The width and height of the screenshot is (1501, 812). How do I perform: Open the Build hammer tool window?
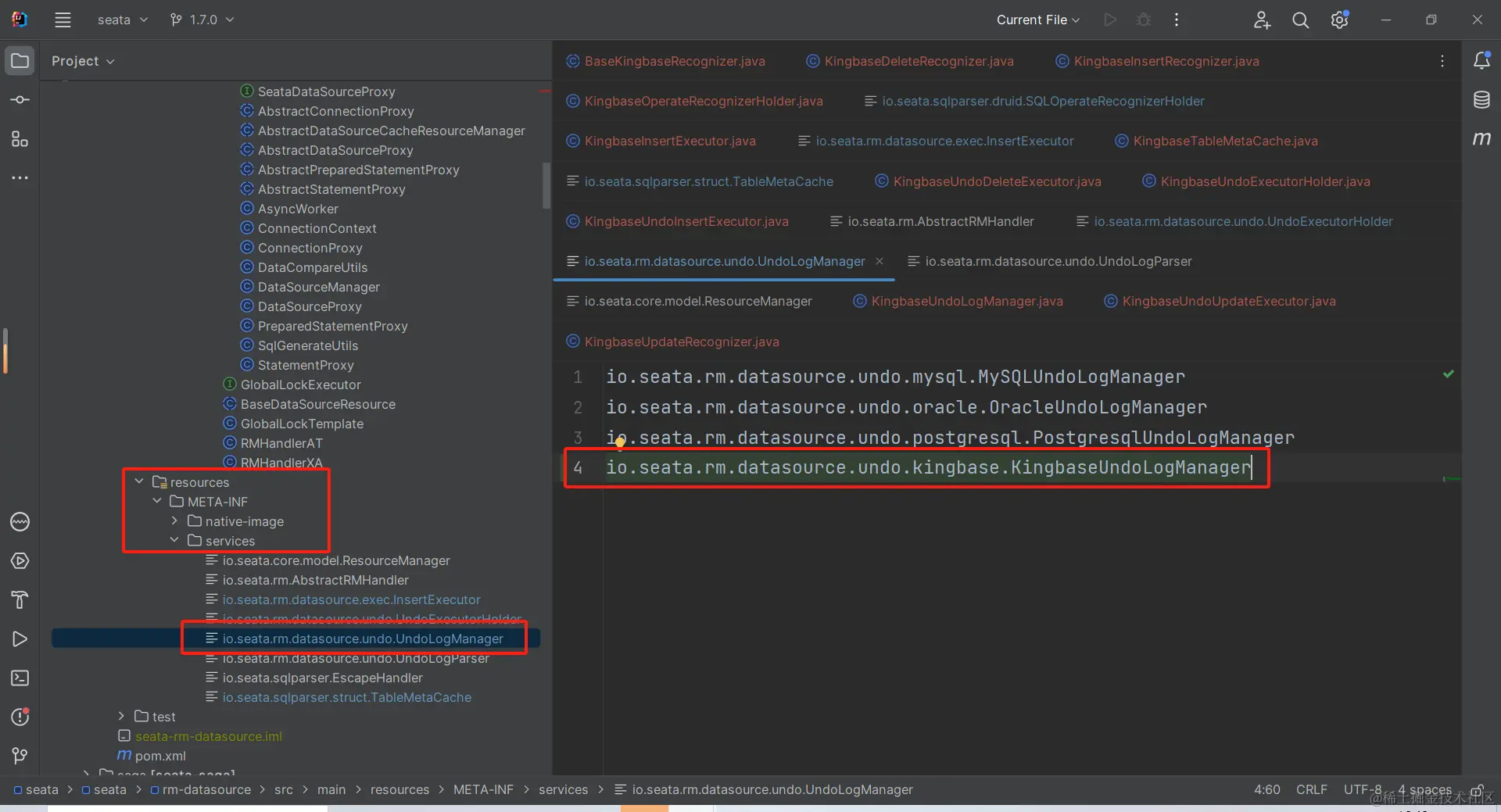pos(20,600)
